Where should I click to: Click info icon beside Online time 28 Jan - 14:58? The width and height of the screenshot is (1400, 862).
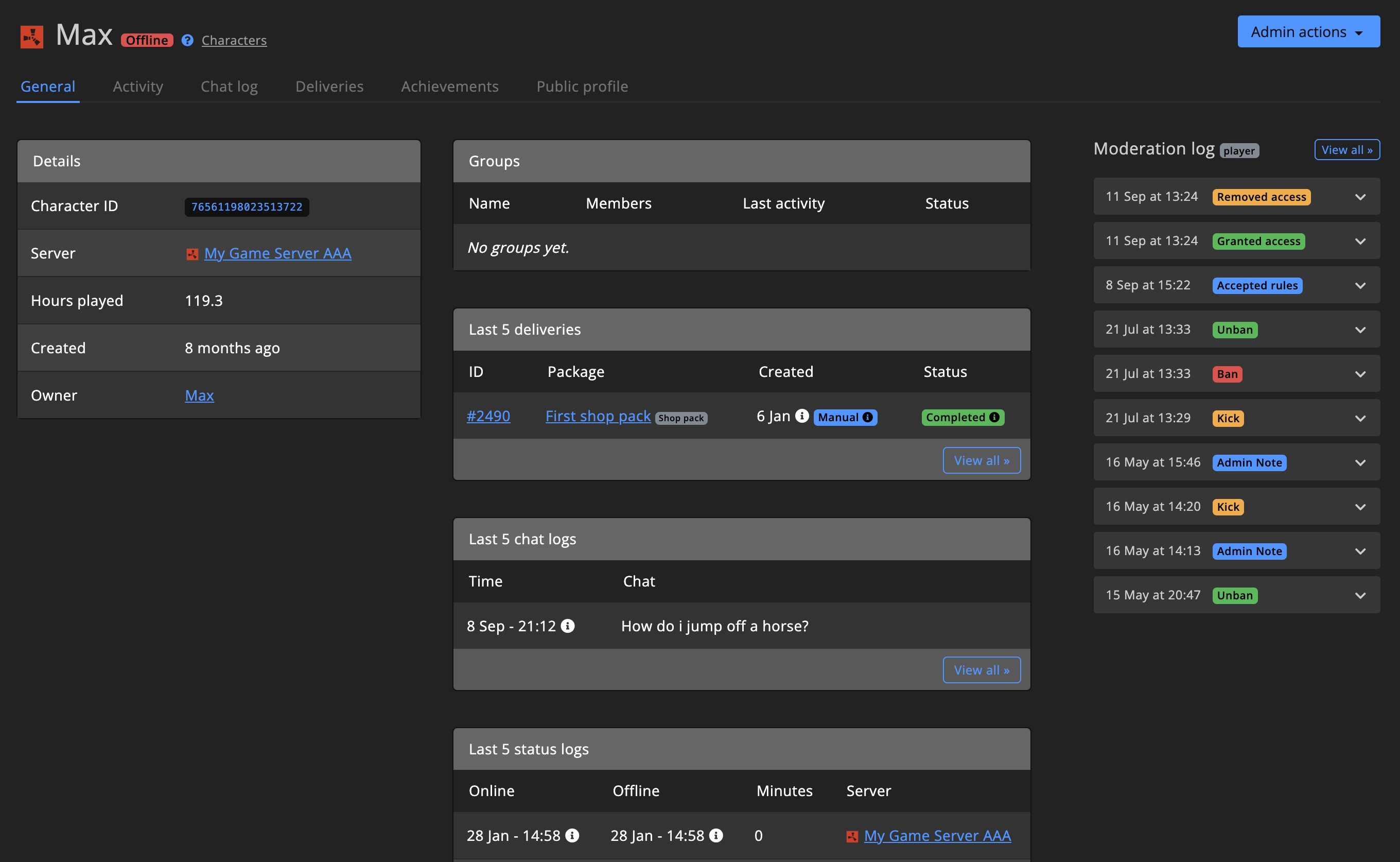tap(572, 835)
